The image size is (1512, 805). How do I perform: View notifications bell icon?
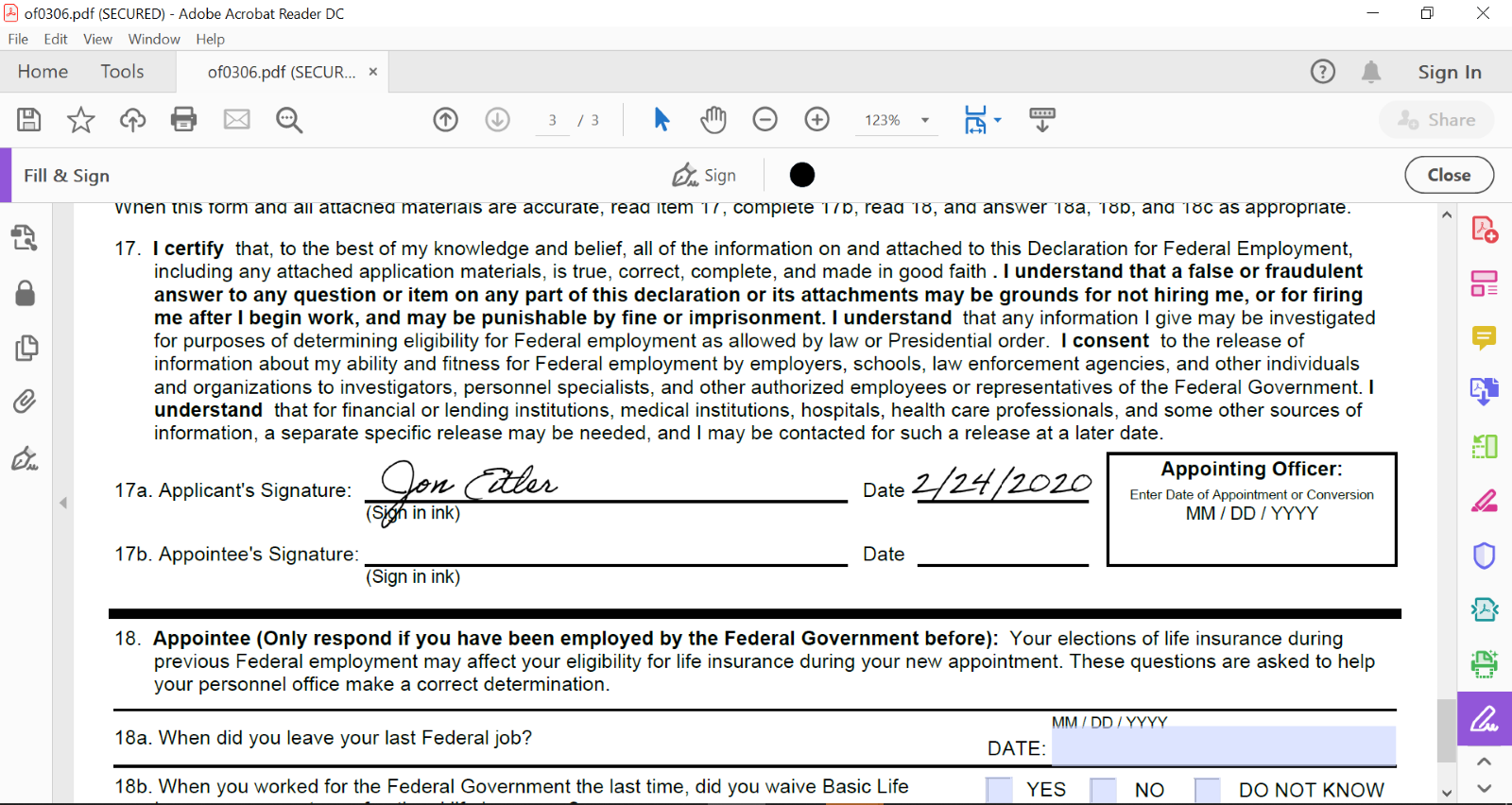(1371, 72)
